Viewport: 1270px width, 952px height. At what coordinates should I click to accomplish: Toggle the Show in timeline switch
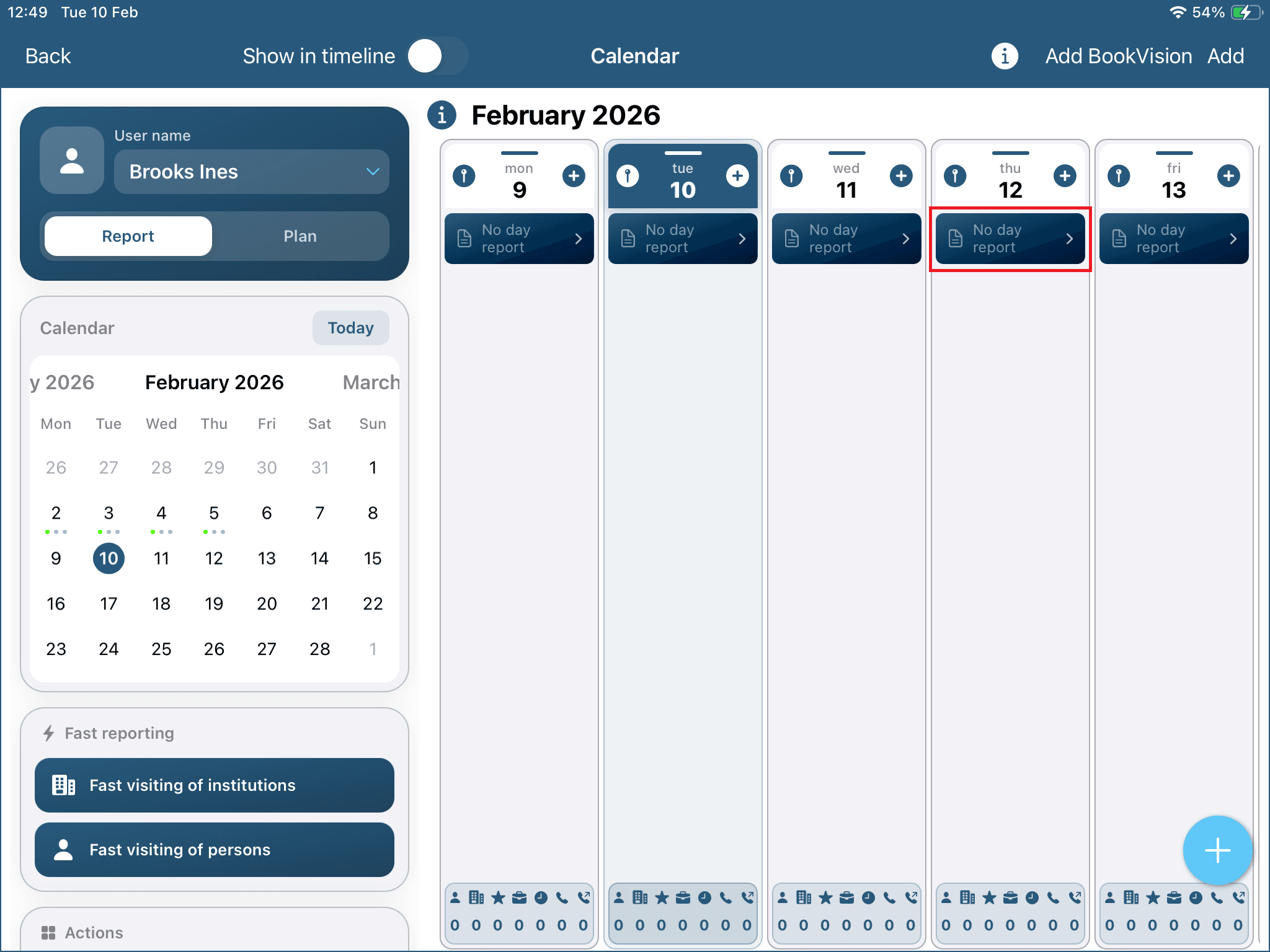[438, 56]
